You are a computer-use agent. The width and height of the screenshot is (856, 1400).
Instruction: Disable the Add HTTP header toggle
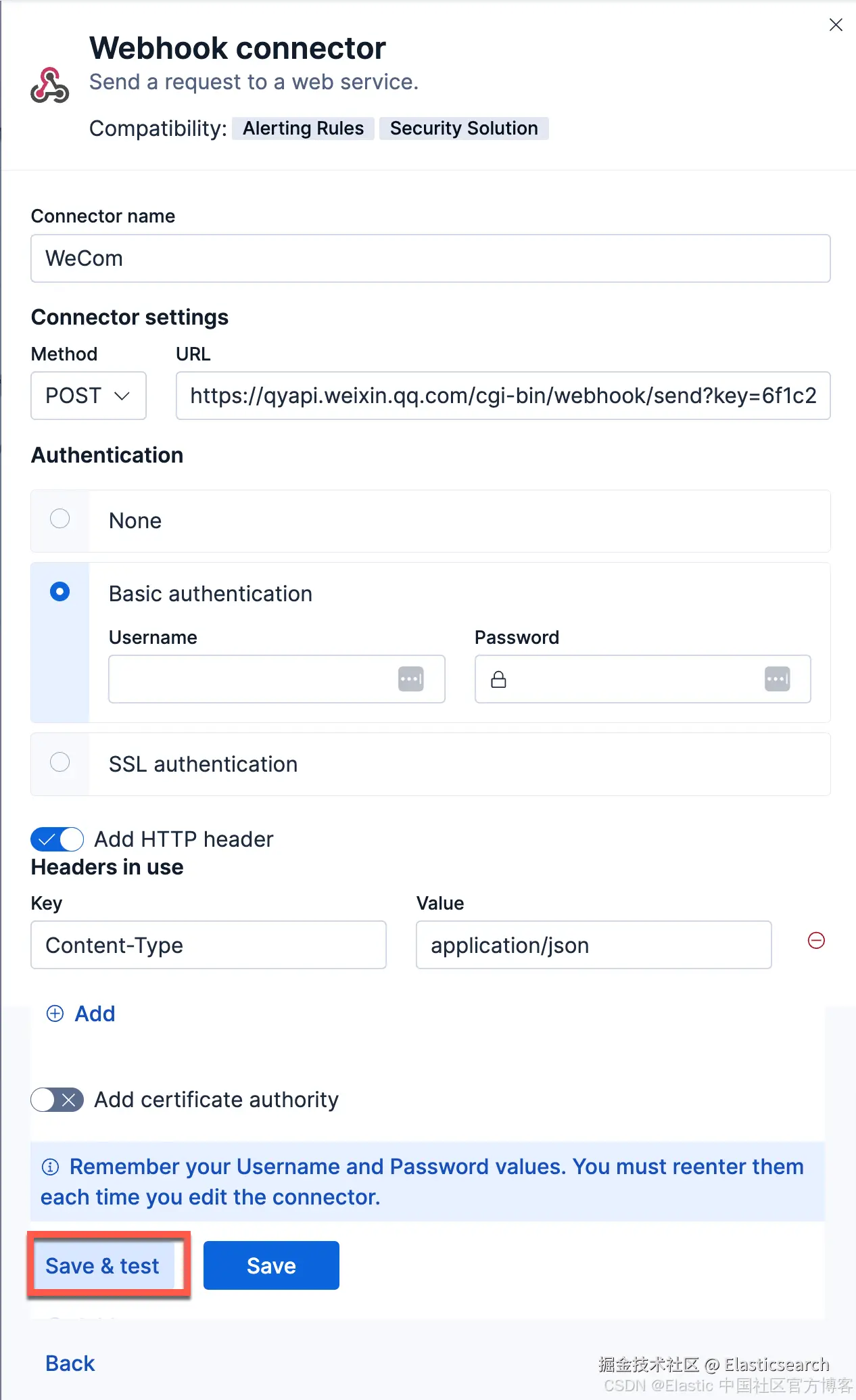point(57,839)
